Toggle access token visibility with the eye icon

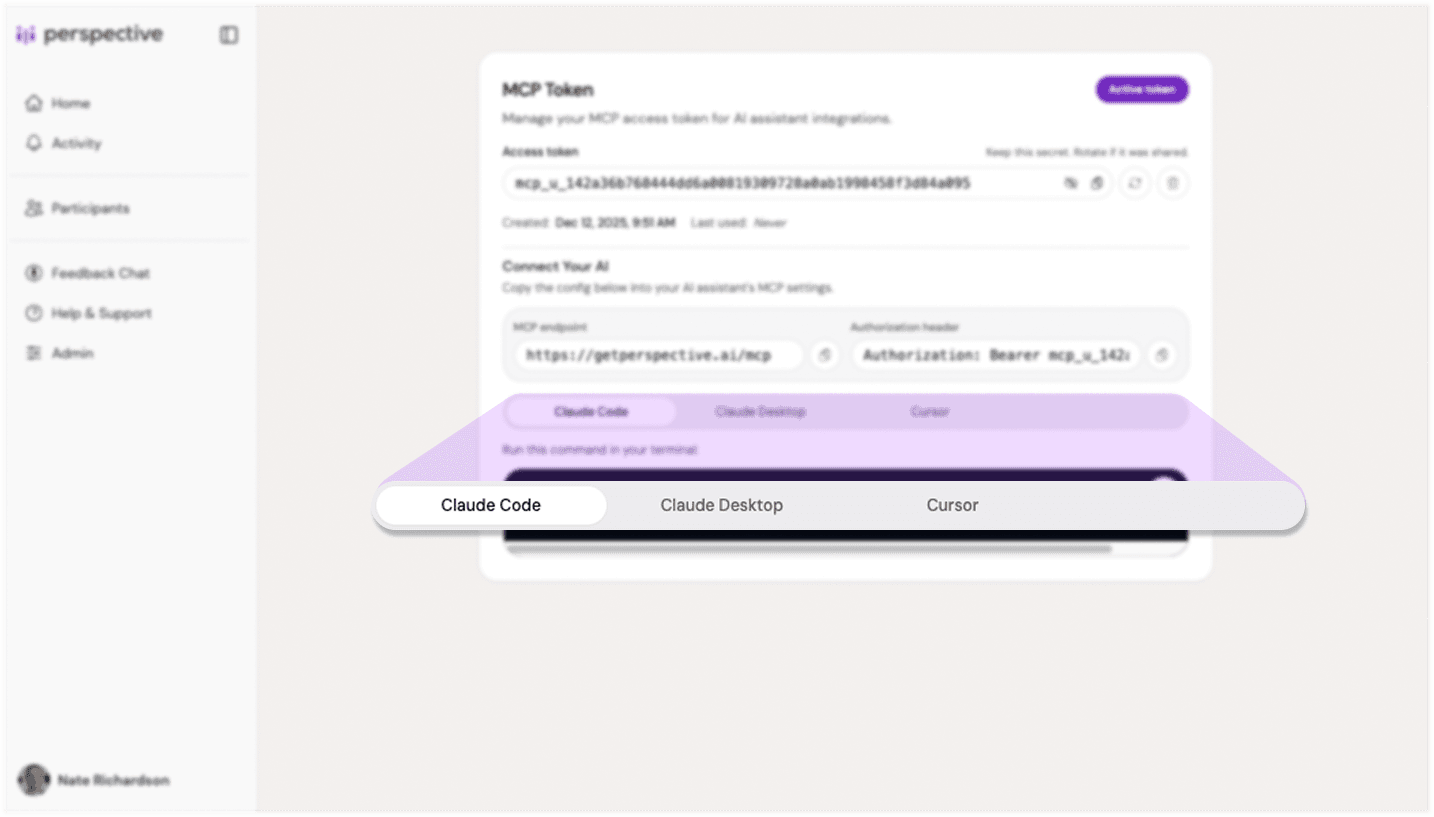1070,183
